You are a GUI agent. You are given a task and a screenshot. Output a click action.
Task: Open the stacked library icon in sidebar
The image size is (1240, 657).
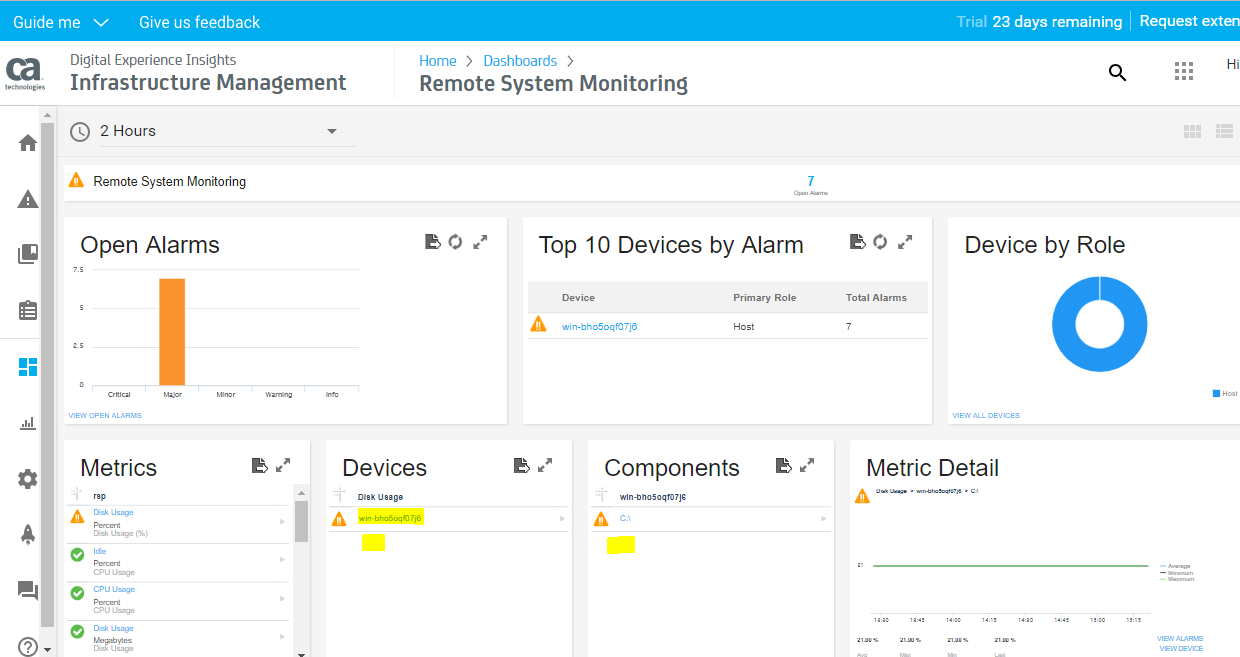coord(28,254)
